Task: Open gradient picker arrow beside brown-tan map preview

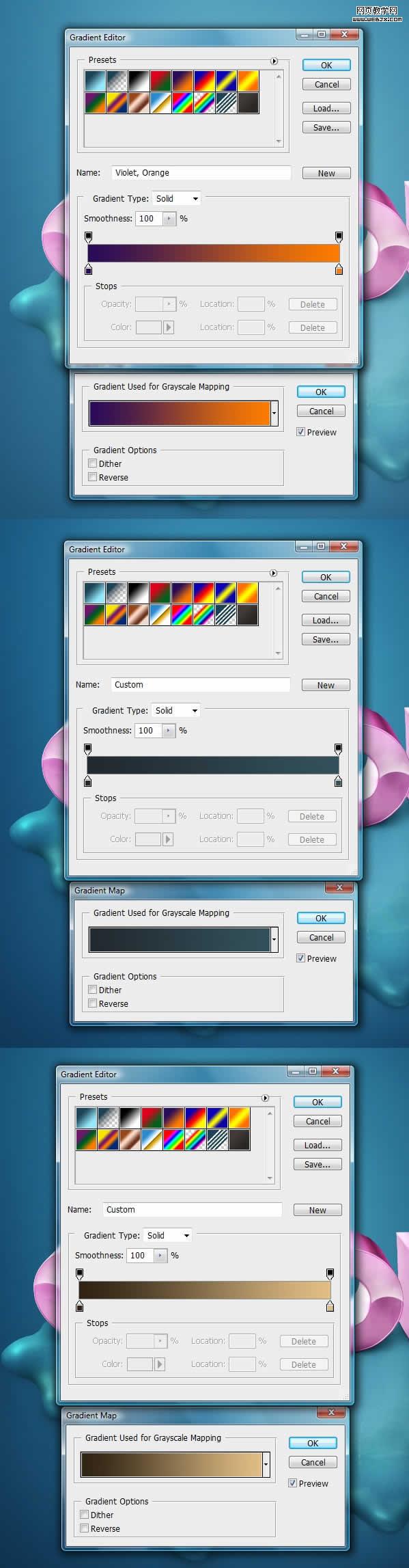Action: point(266,1465)
